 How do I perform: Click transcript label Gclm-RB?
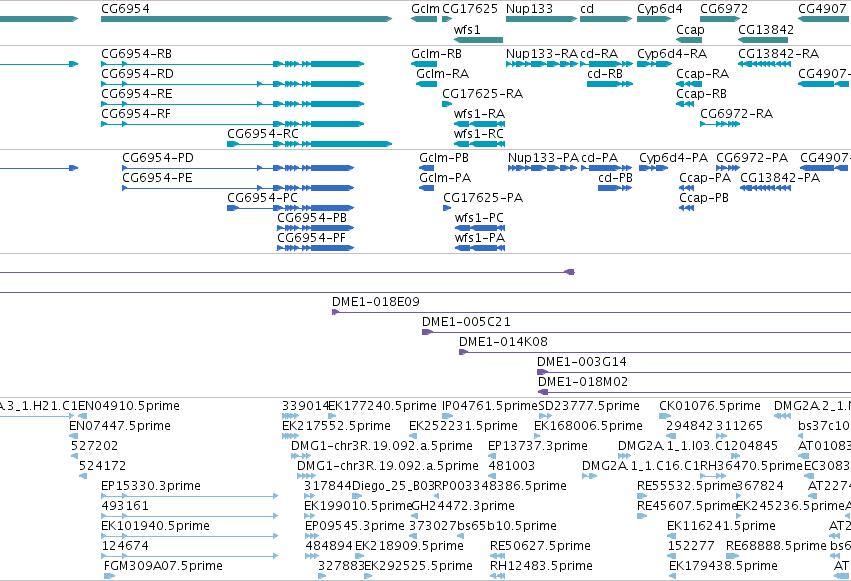coord(436,54)
